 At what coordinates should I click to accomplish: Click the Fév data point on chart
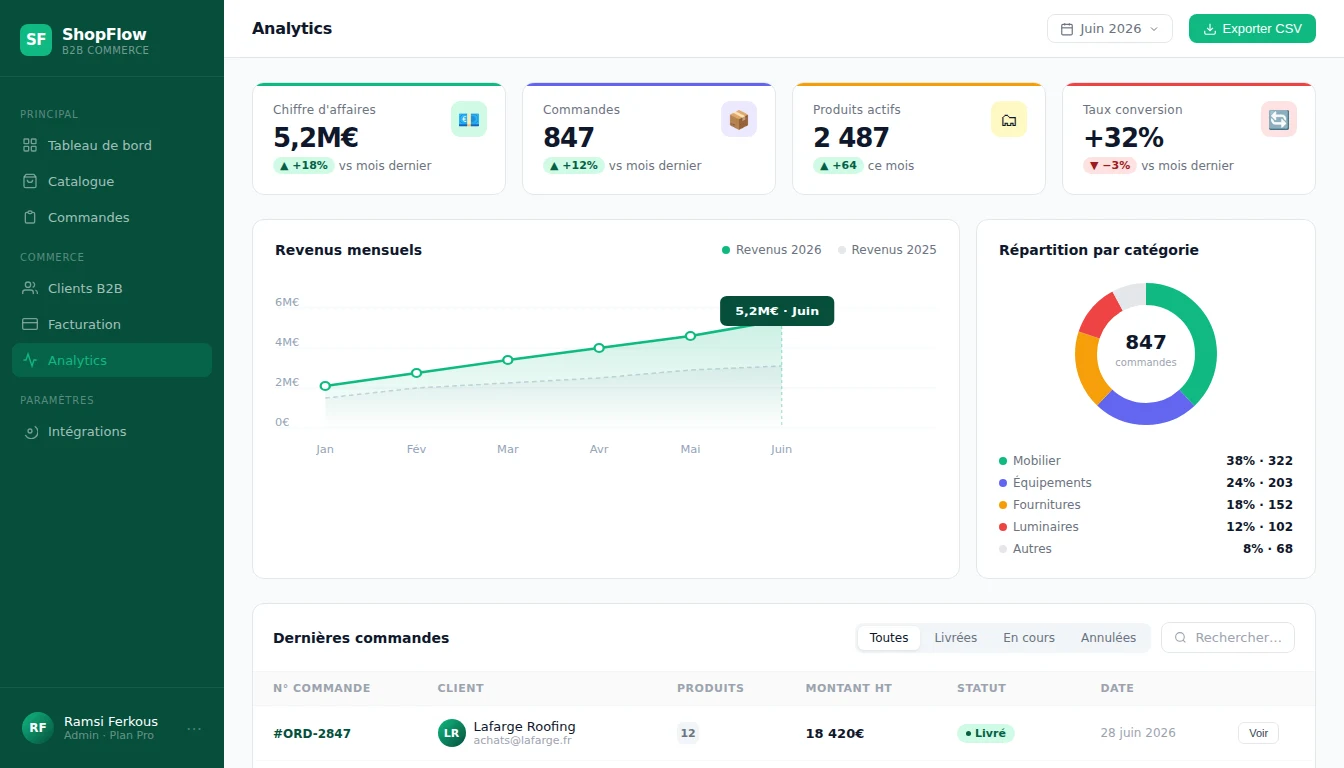(x=416, y=373)
